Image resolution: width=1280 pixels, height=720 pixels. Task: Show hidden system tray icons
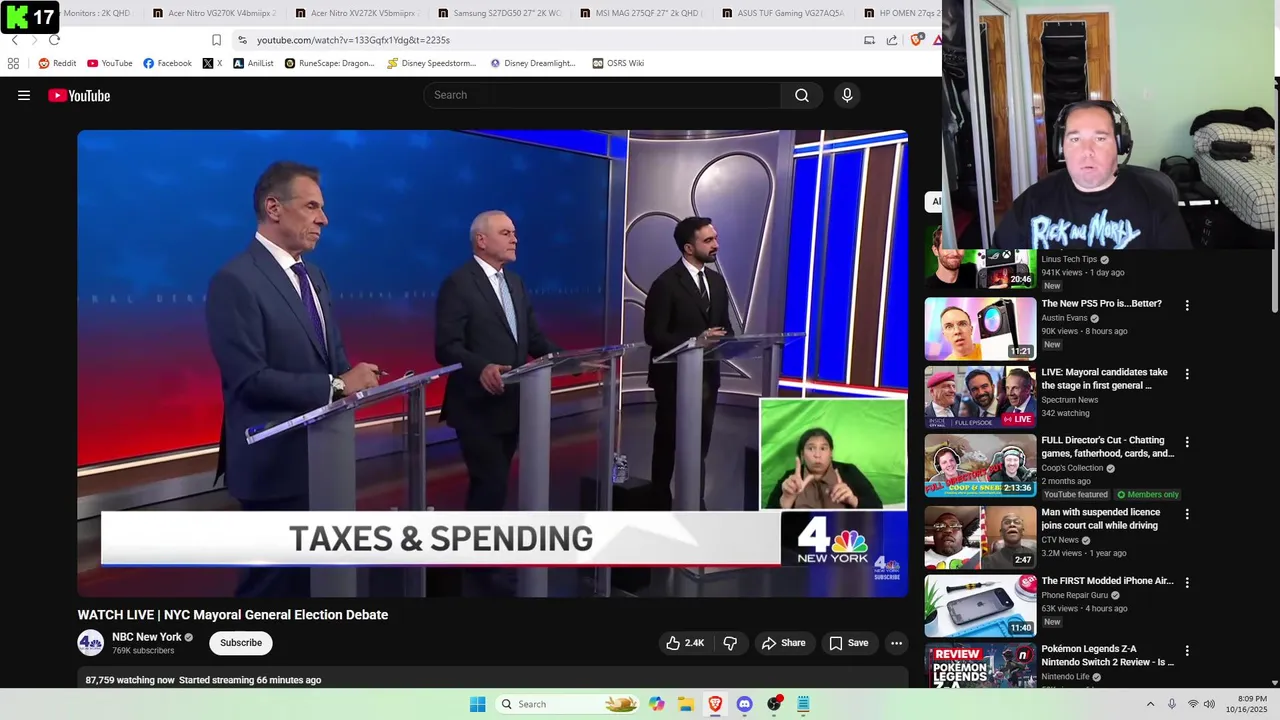[1150, 704]
